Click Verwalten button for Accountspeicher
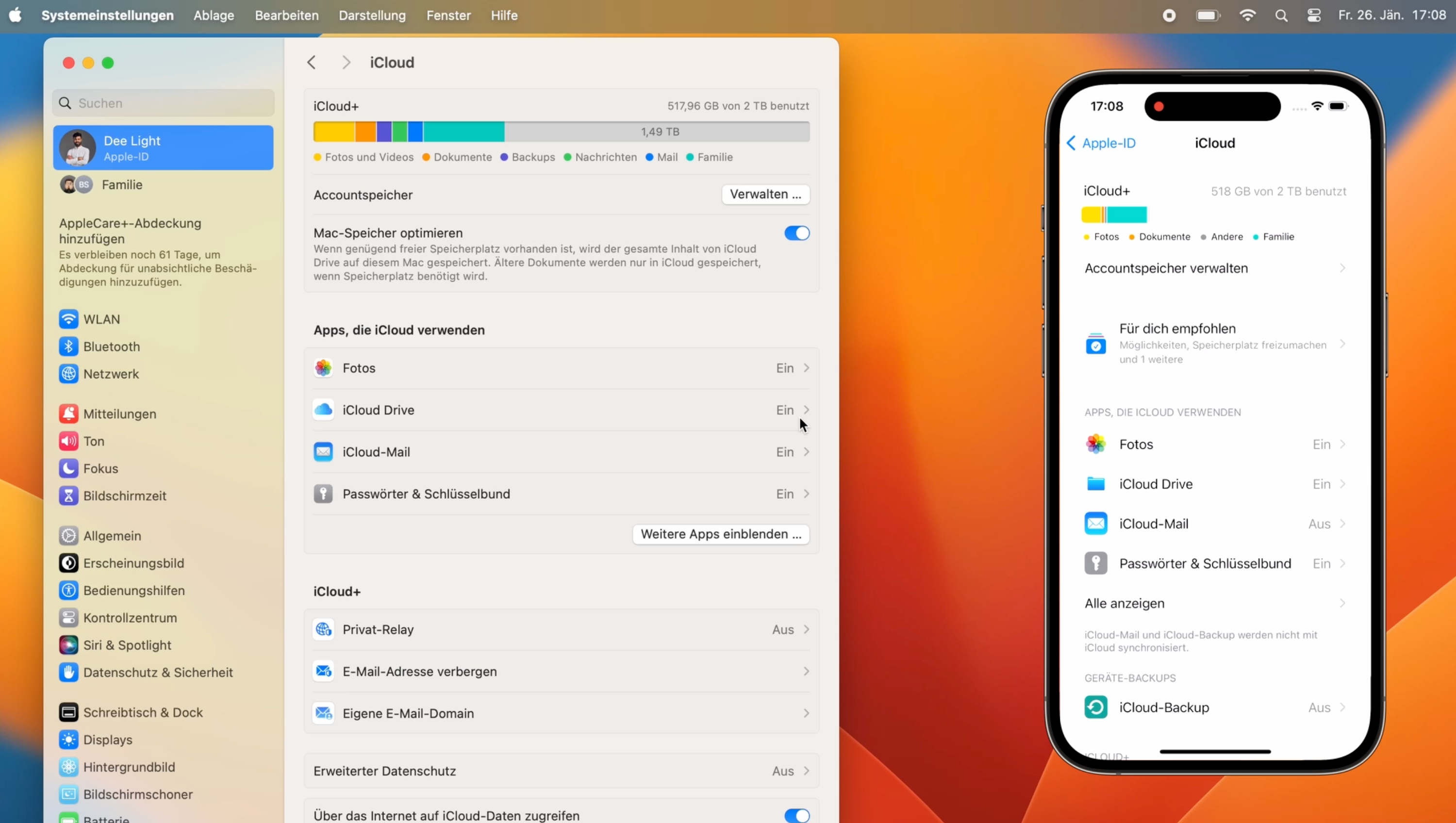 pyautogui.click(x=765, y=194)
